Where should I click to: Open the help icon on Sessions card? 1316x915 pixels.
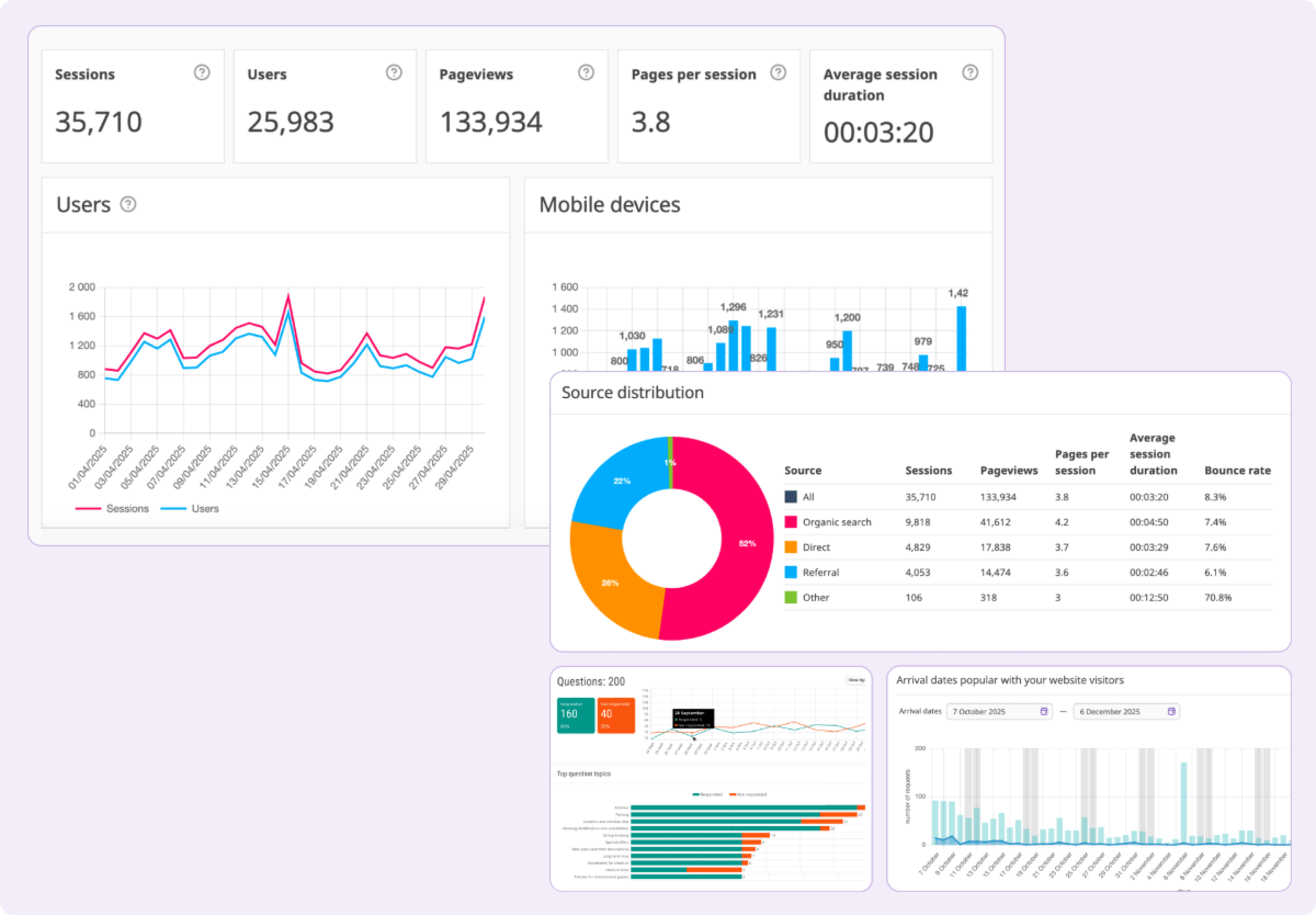(x=202, y=72)
